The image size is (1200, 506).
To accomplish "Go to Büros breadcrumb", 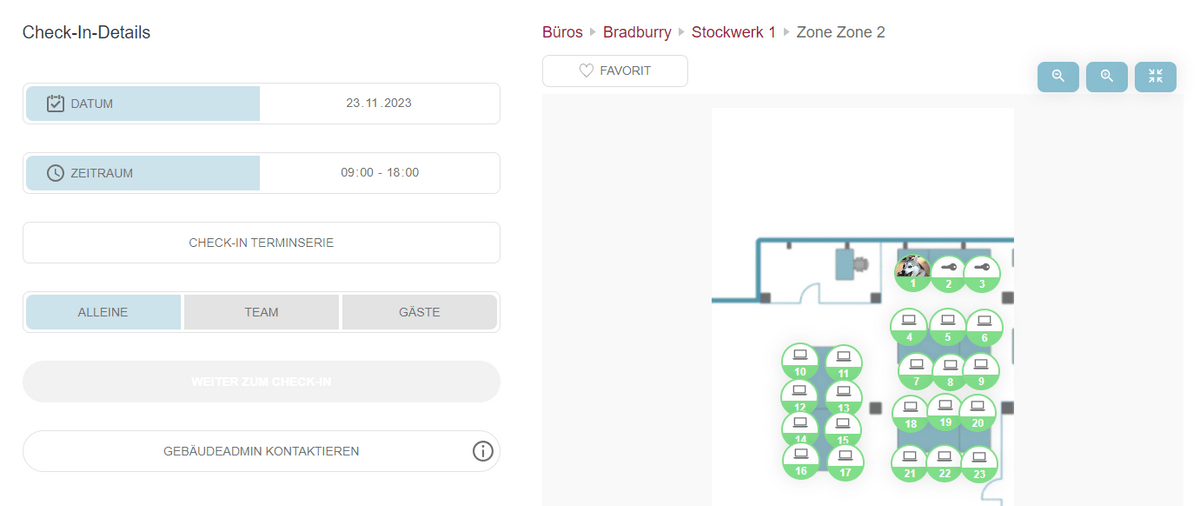I will click(562, 32).
